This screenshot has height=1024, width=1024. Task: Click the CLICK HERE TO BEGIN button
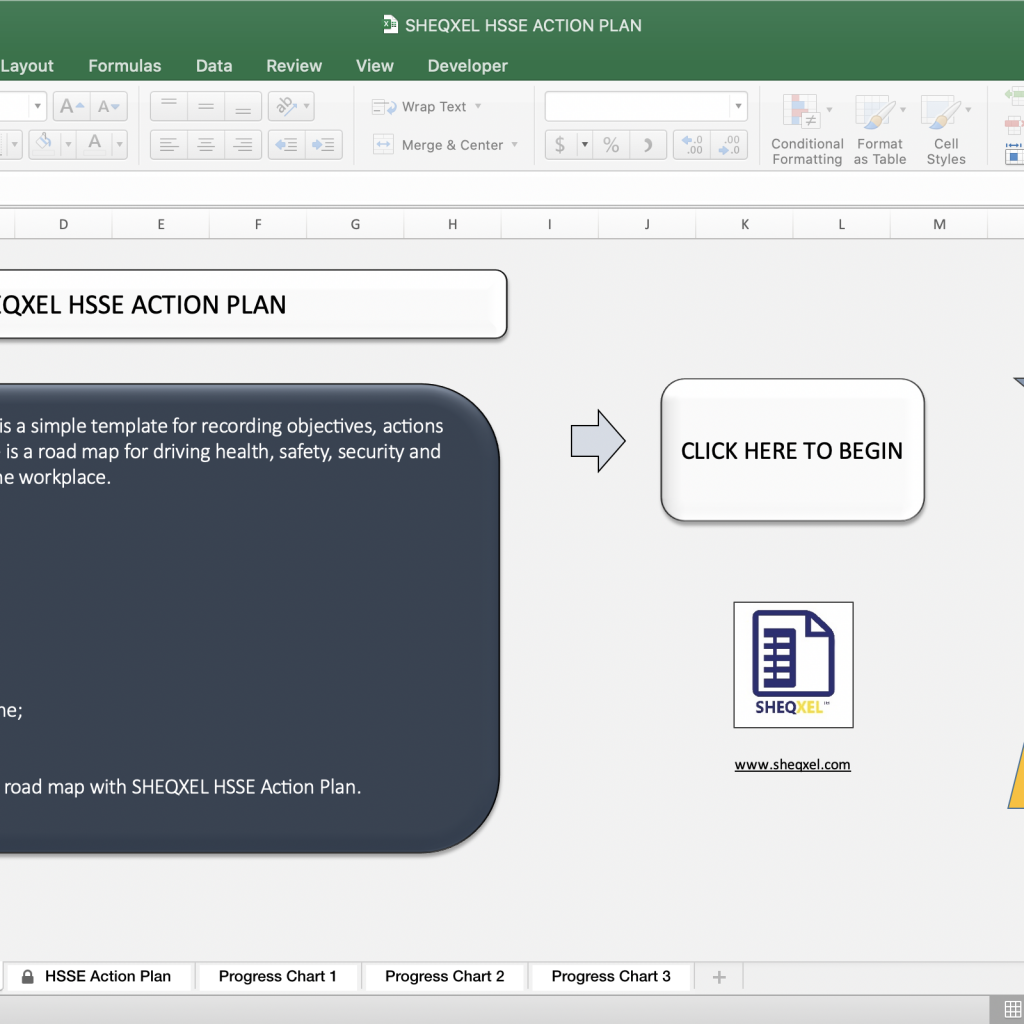tap(792, 450)
